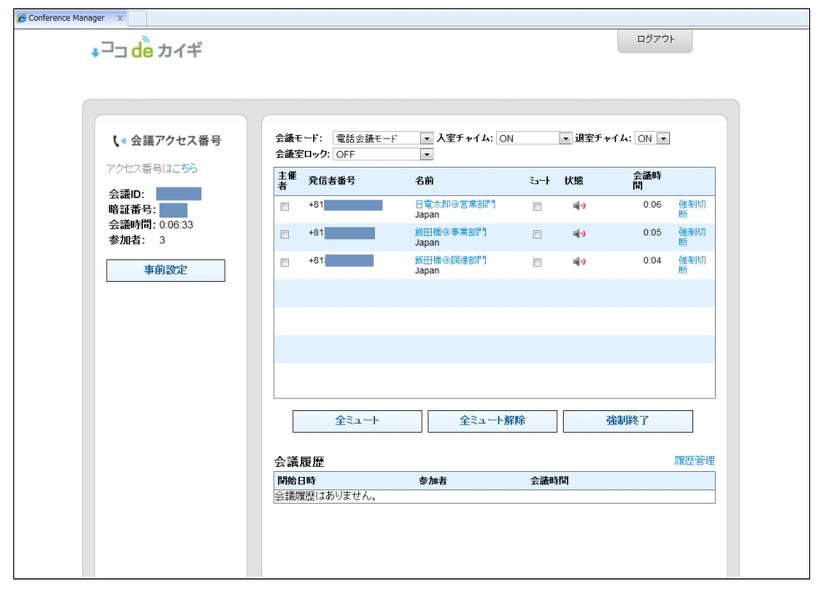
Task: Click the Conference Manager tab favicon
Action: pos(22,18)
